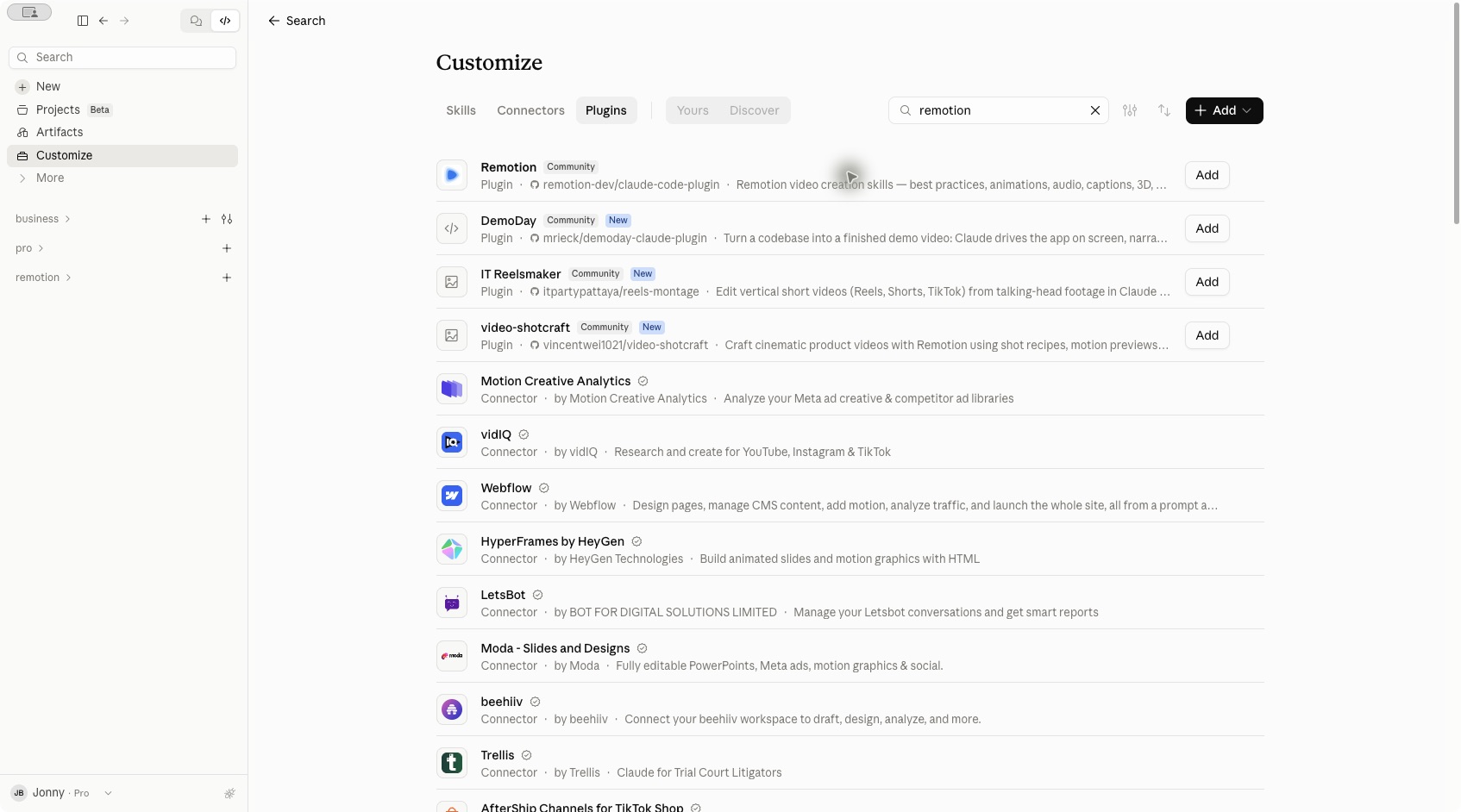Show the Discover filter
The height and width of the screenshot is (812, 1461).
pos(754,110)
